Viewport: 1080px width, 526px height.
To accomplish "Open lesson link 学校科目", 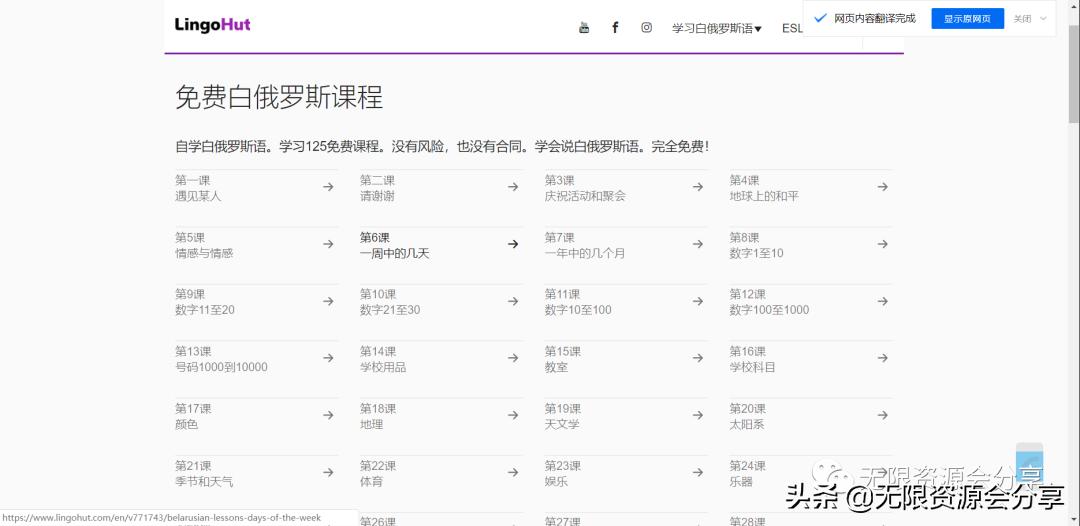I will click(x=752, y=368).
